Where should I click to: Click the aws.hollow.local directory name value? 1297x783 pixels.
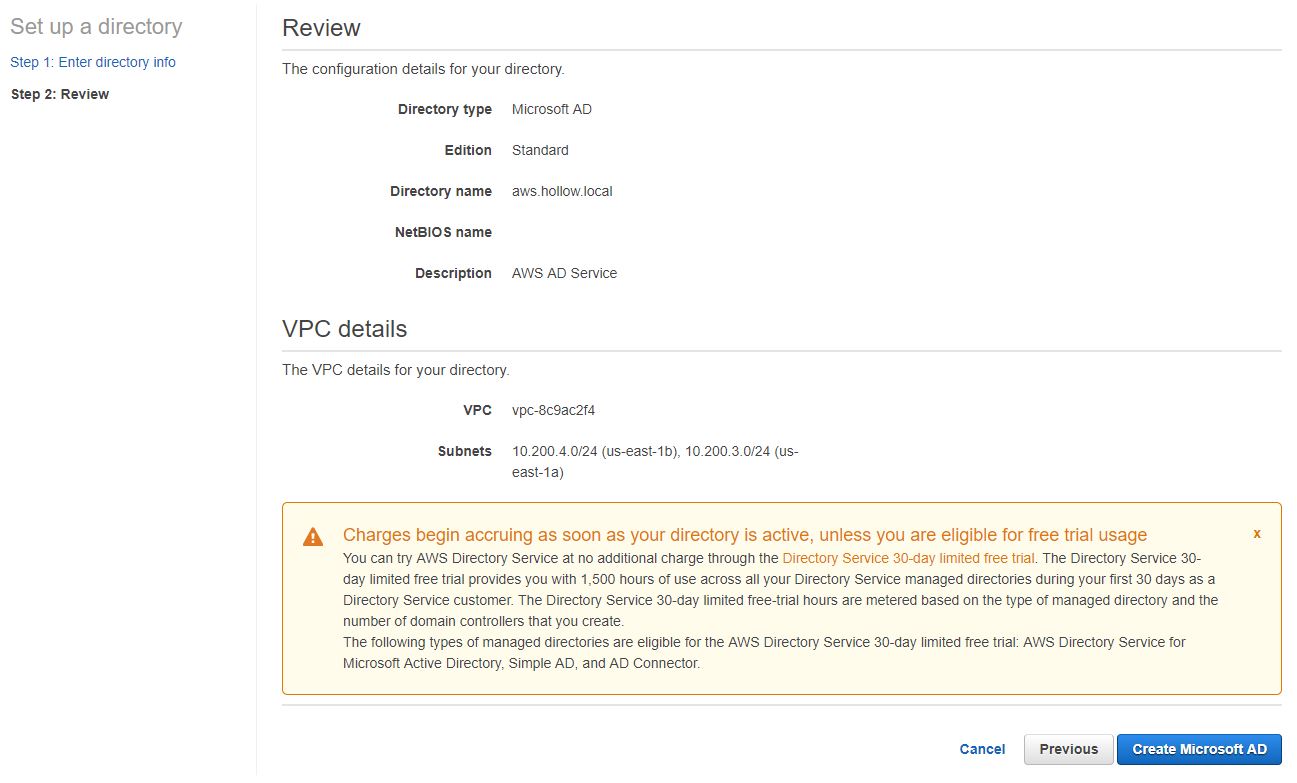point(562,191)
